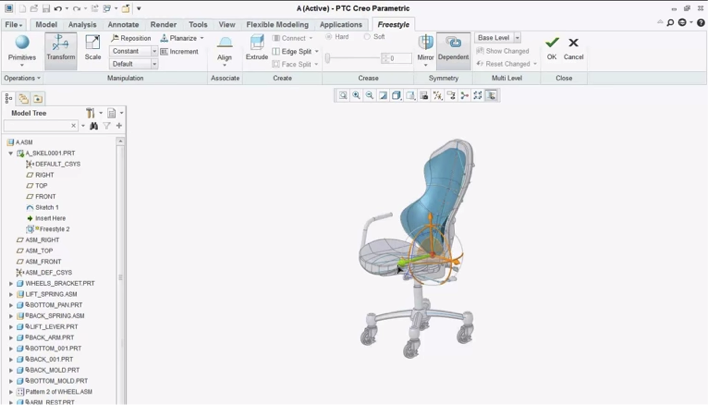
Task: Expand the WHEELS_BRACKET.PRT tree node
Action: point(11,284)
